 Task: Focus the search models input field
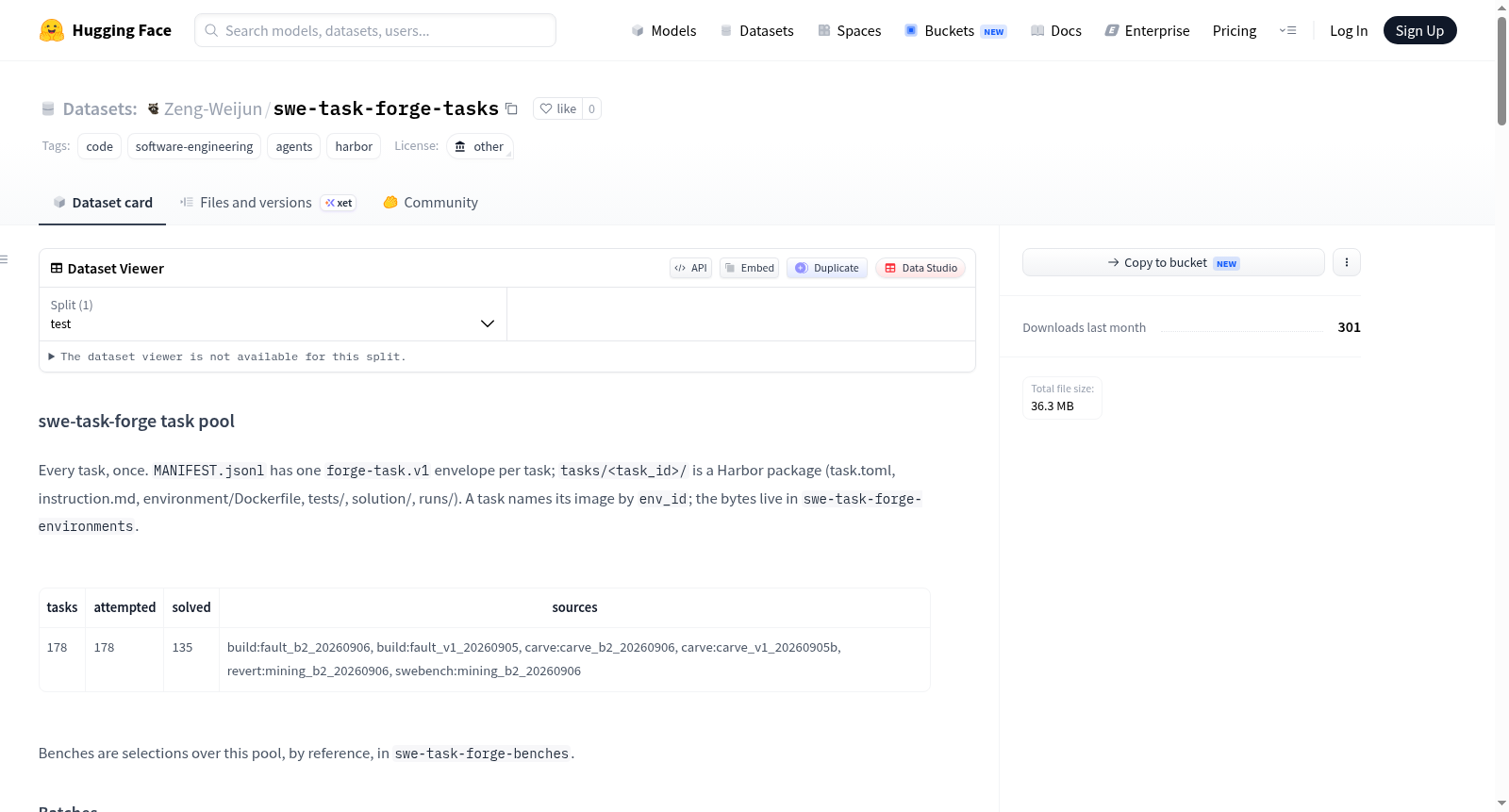375,30
